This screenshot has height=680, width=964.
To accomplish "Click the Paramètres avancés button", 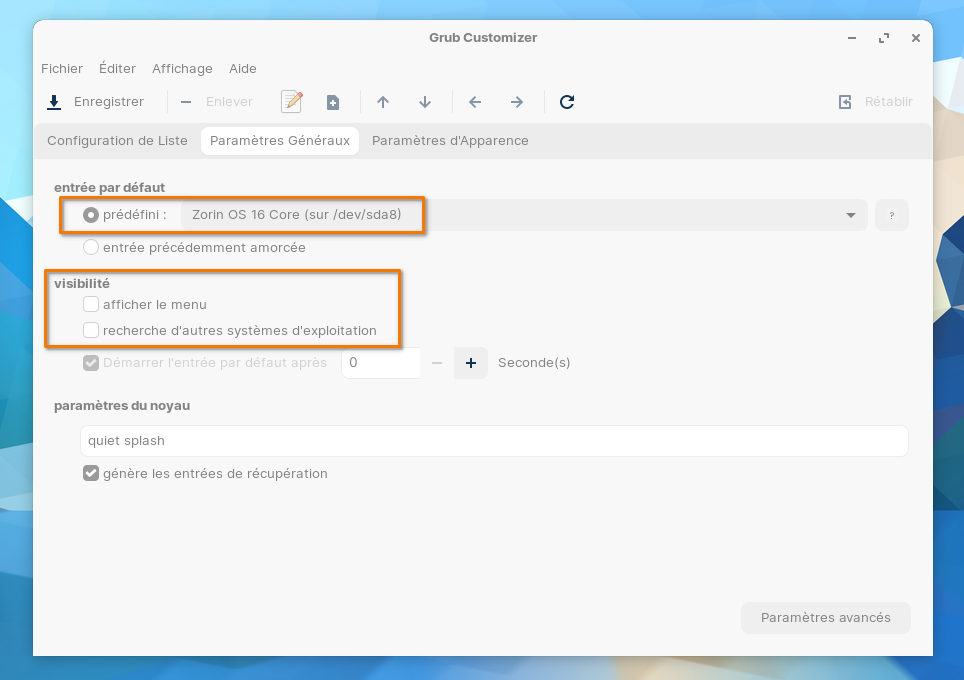I will tap(825, 618).
